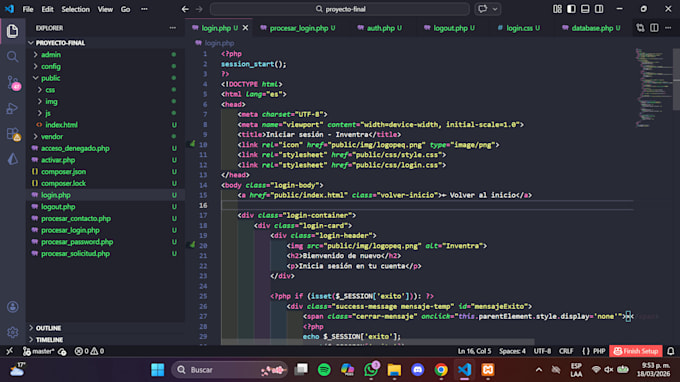This screenshot has height=382, width=680.
Task: Open the Edit menu
Action: tap(47, 9)
